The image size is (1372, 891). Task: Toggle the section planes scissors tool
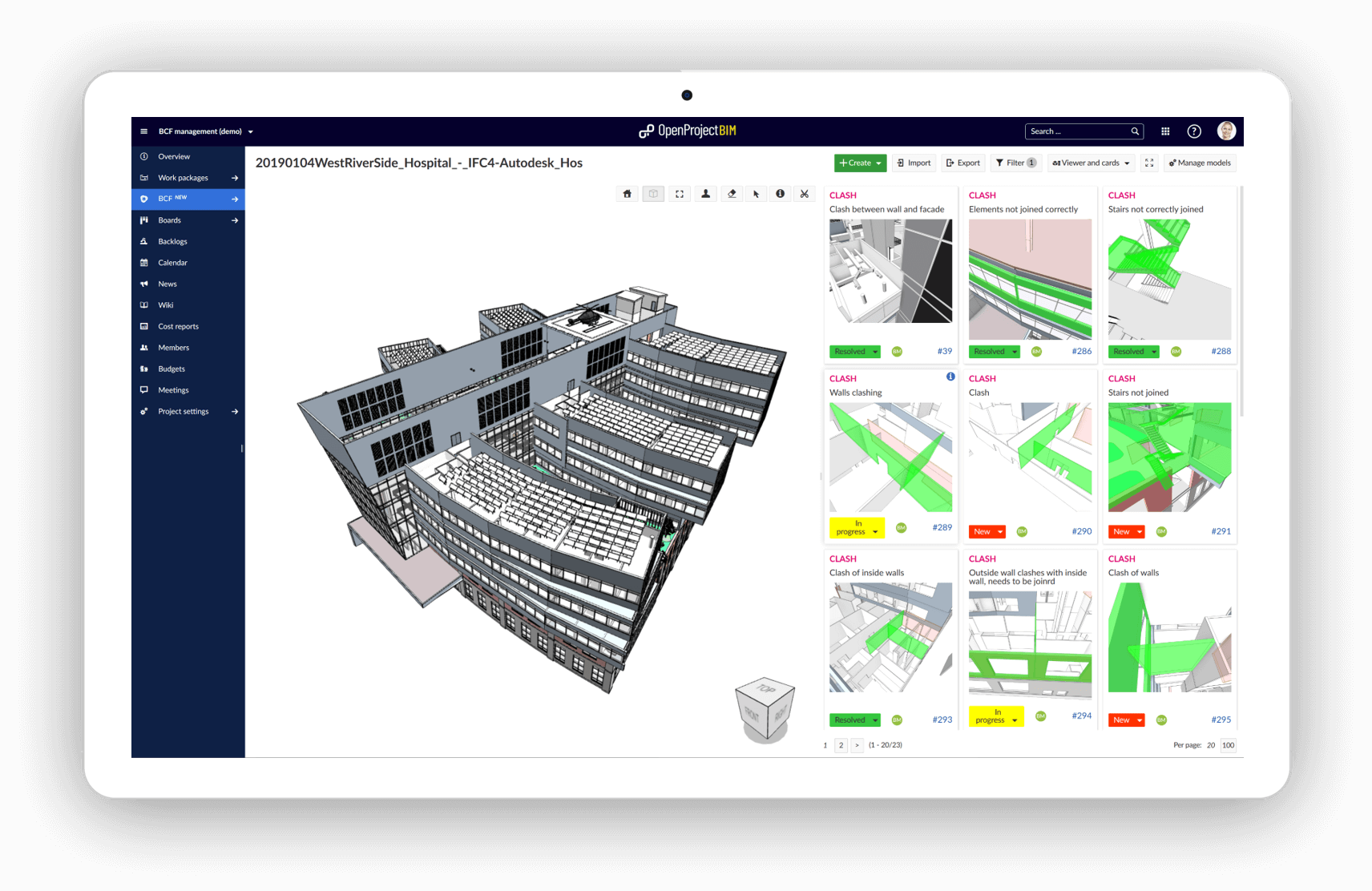click(804, 194)
